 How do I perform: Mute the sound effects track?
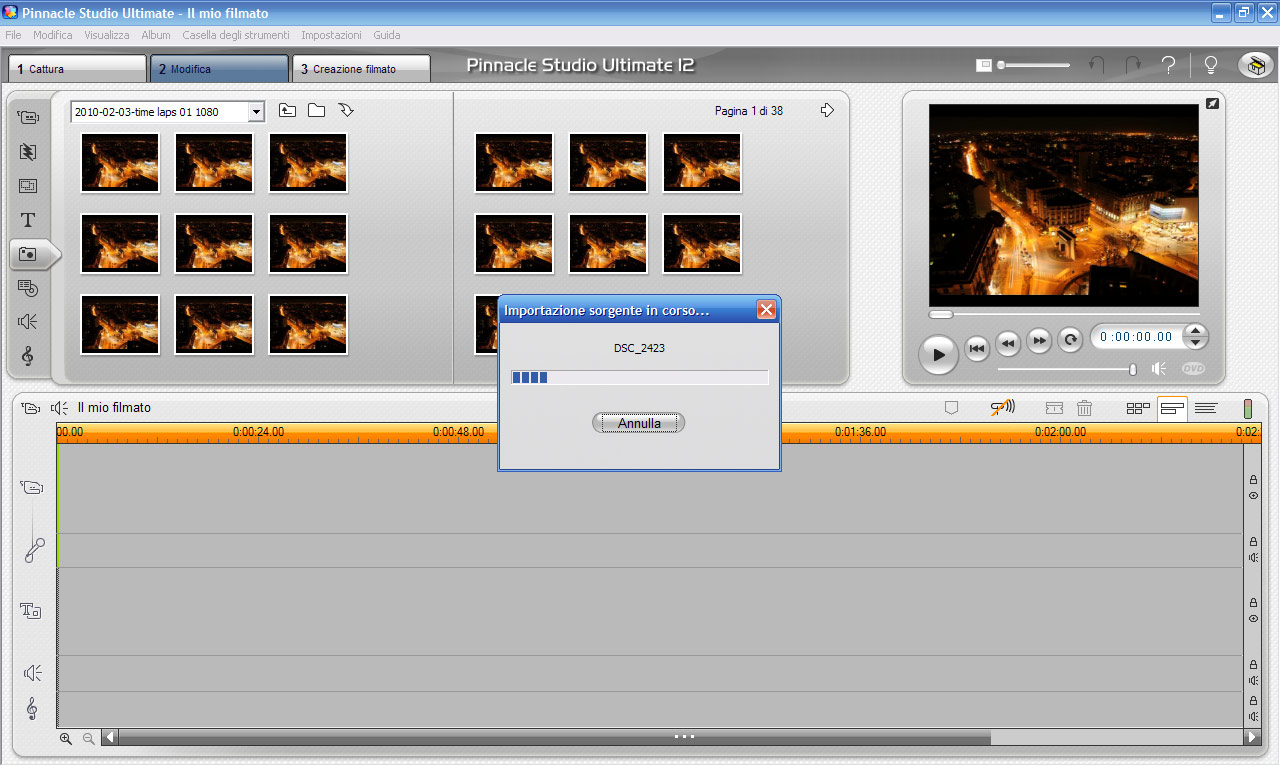coord(1253,680)
